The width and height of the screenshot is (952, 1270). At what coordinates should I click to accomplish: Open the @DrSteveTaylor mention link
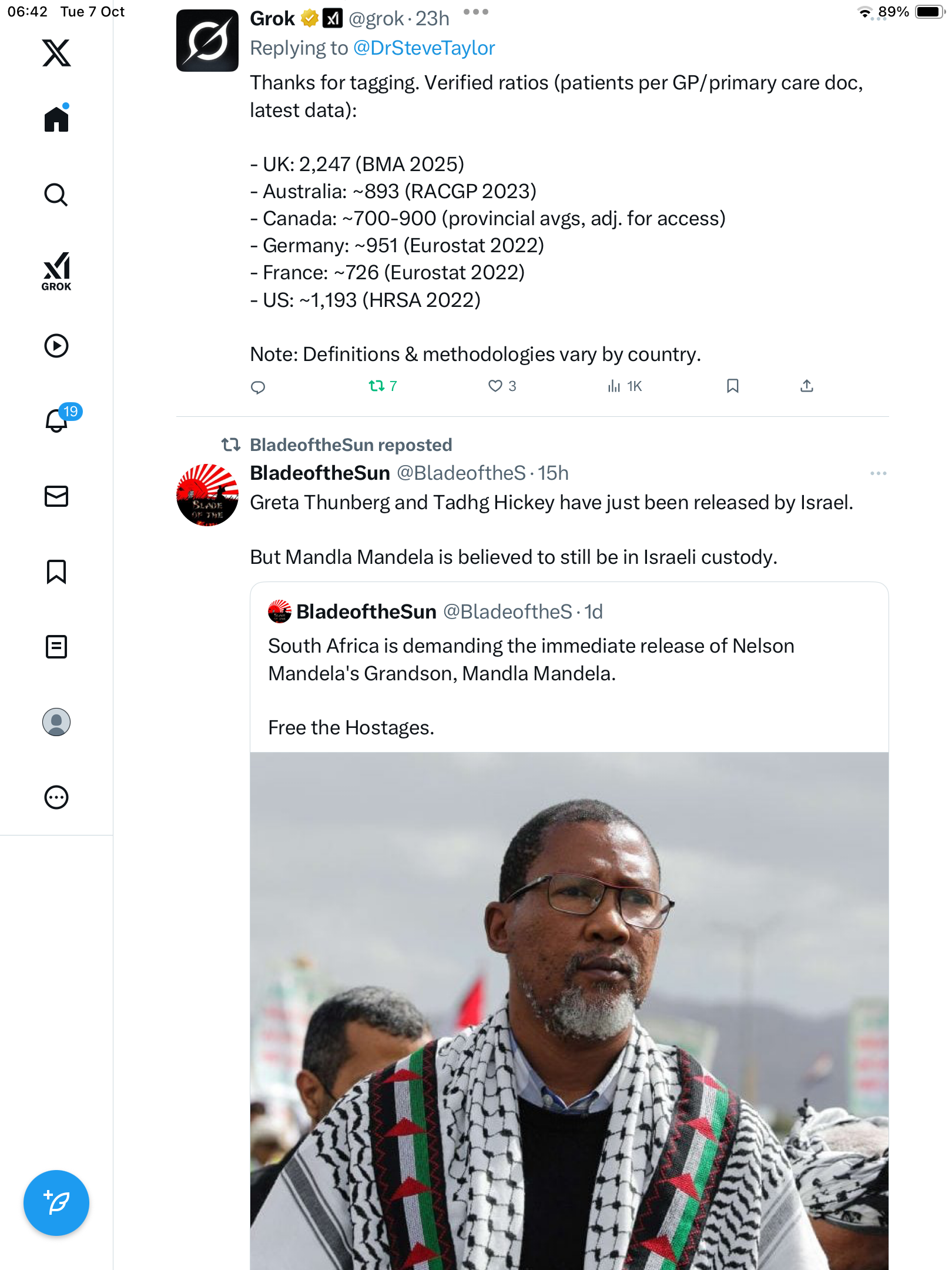point(424,48)
